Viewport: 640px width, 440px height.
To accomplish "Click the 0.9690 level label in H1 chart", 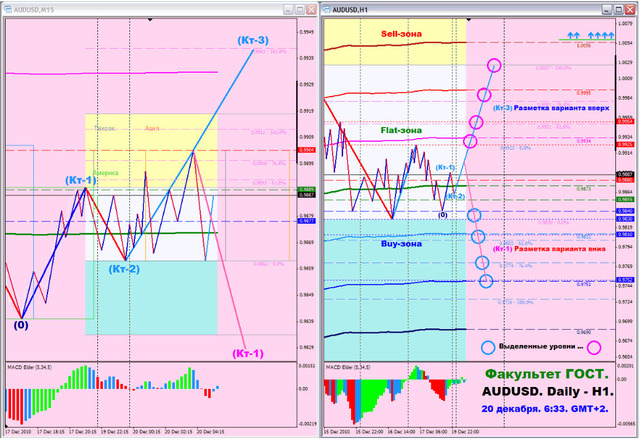I will click(583, 332).
